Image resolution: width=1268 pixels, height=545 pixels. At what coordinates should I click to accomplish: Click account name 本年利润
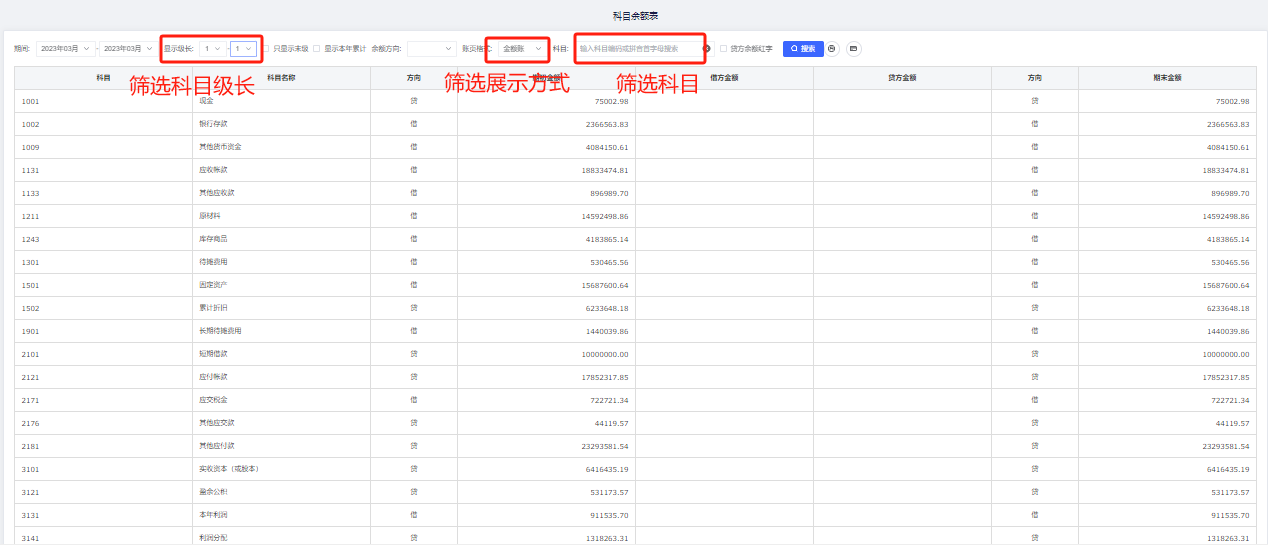click(x=213, y=515)
